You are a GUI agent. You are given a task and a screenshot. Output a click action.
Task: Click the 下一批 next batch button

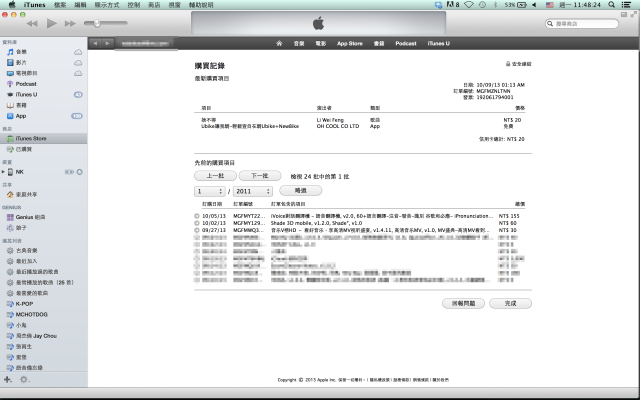(x=260, y=176)
